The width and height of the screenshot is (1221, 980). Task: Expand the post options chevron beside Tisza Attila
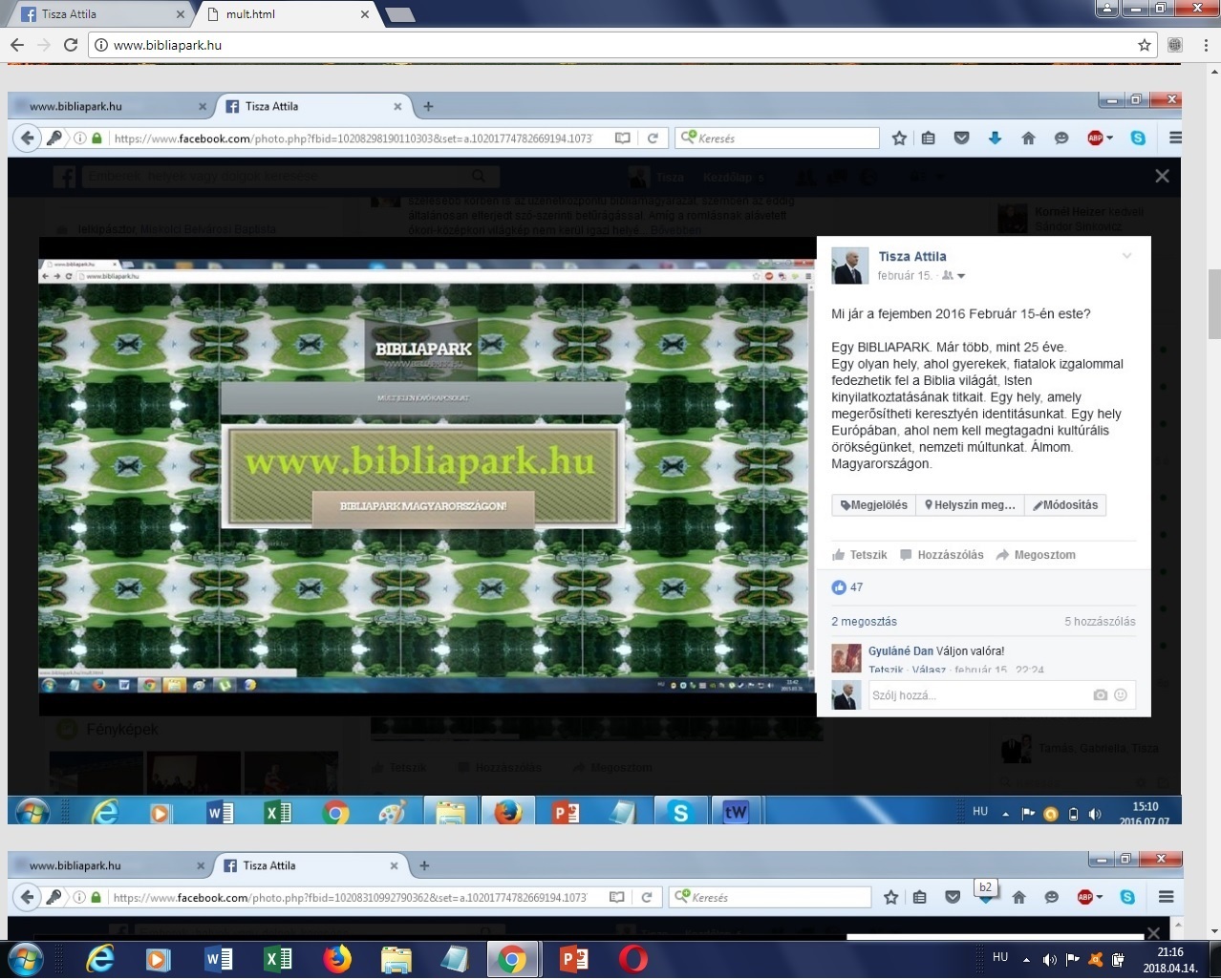click(1127, 256)
